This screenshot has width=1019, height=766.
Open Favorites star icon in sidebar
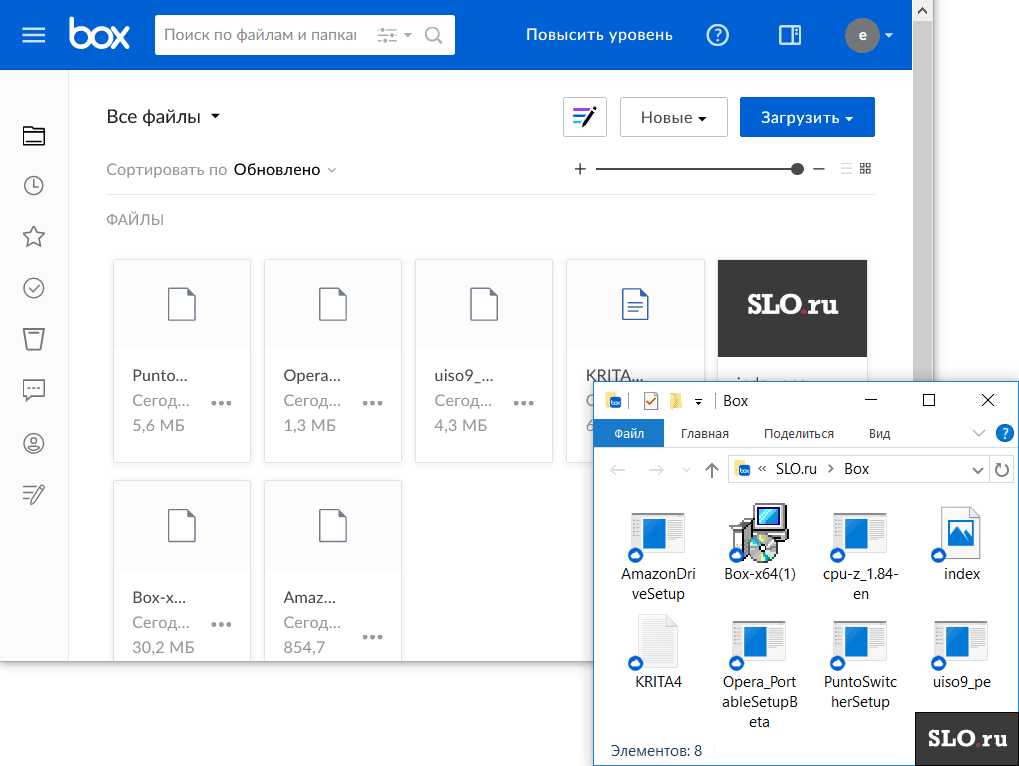pos(34,236)
